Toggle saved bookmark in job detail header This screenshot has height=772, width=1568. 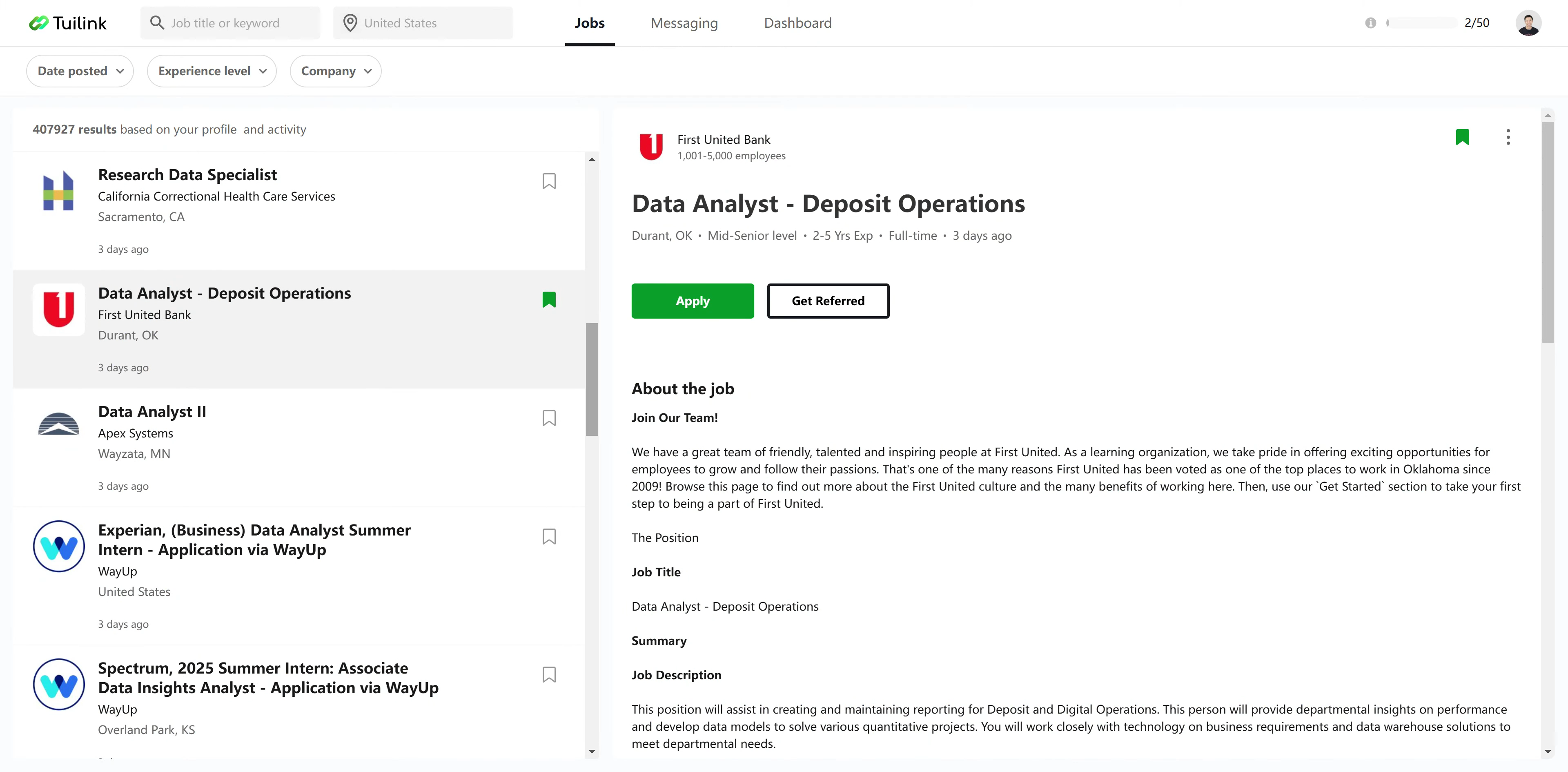click(1462, 137)
